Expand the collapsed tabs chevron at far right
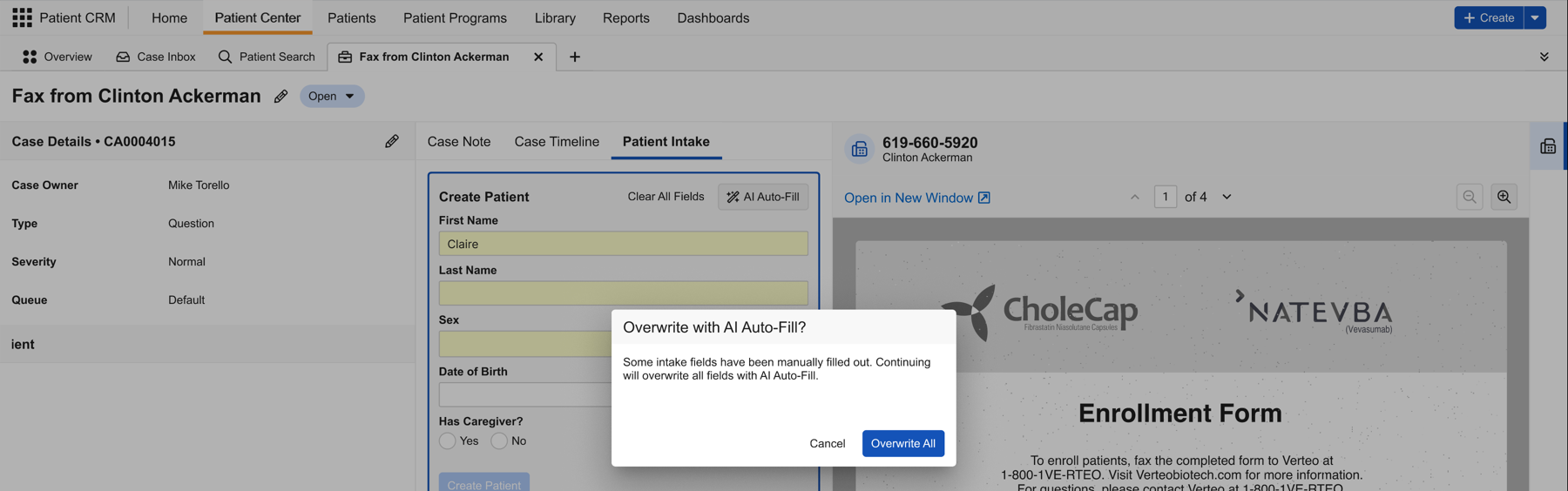Image resolution: width=1568 pixels, height=491 pixels. coord(1544,57)
